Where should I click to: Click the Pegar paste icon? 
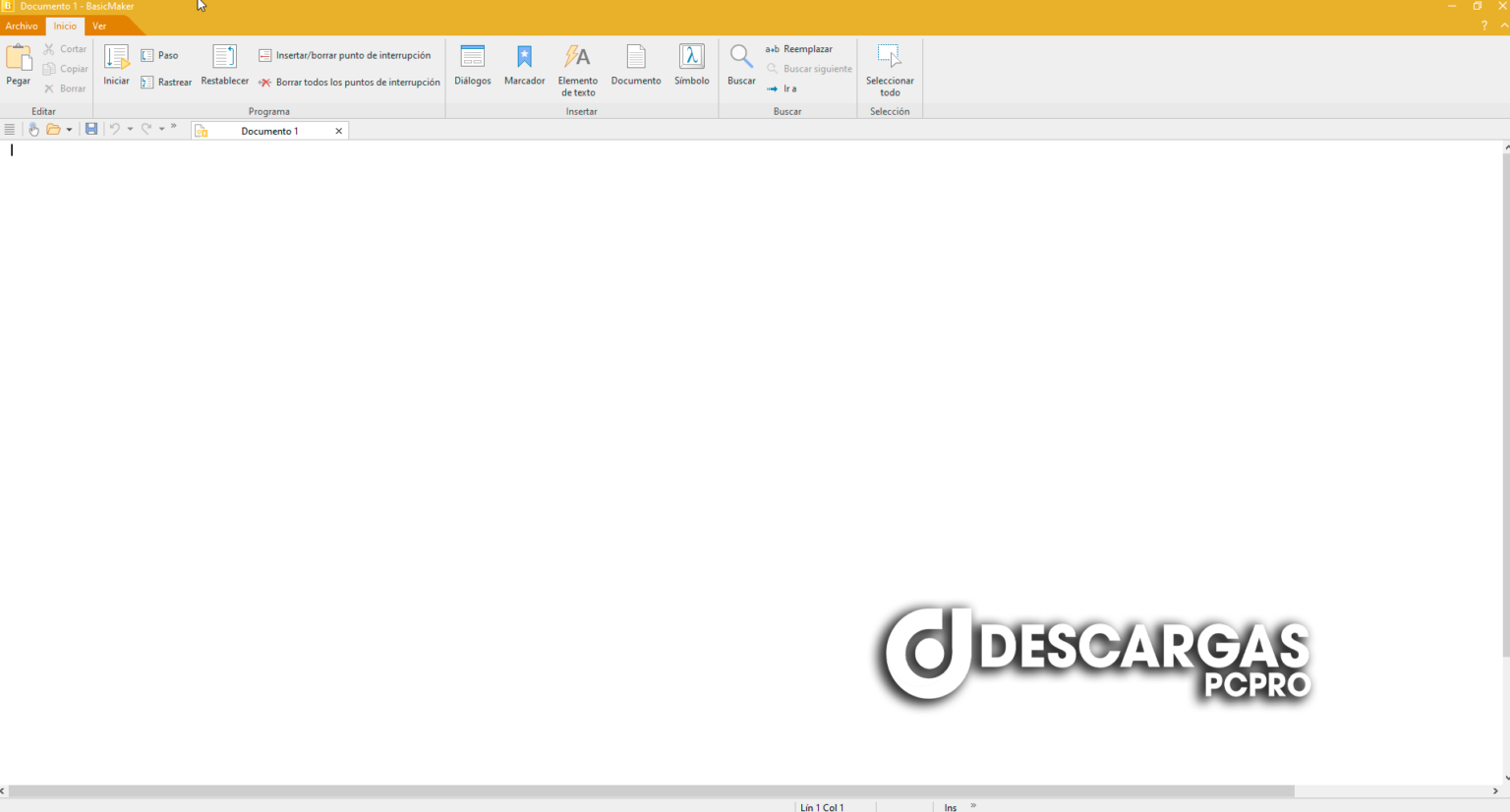19,58
